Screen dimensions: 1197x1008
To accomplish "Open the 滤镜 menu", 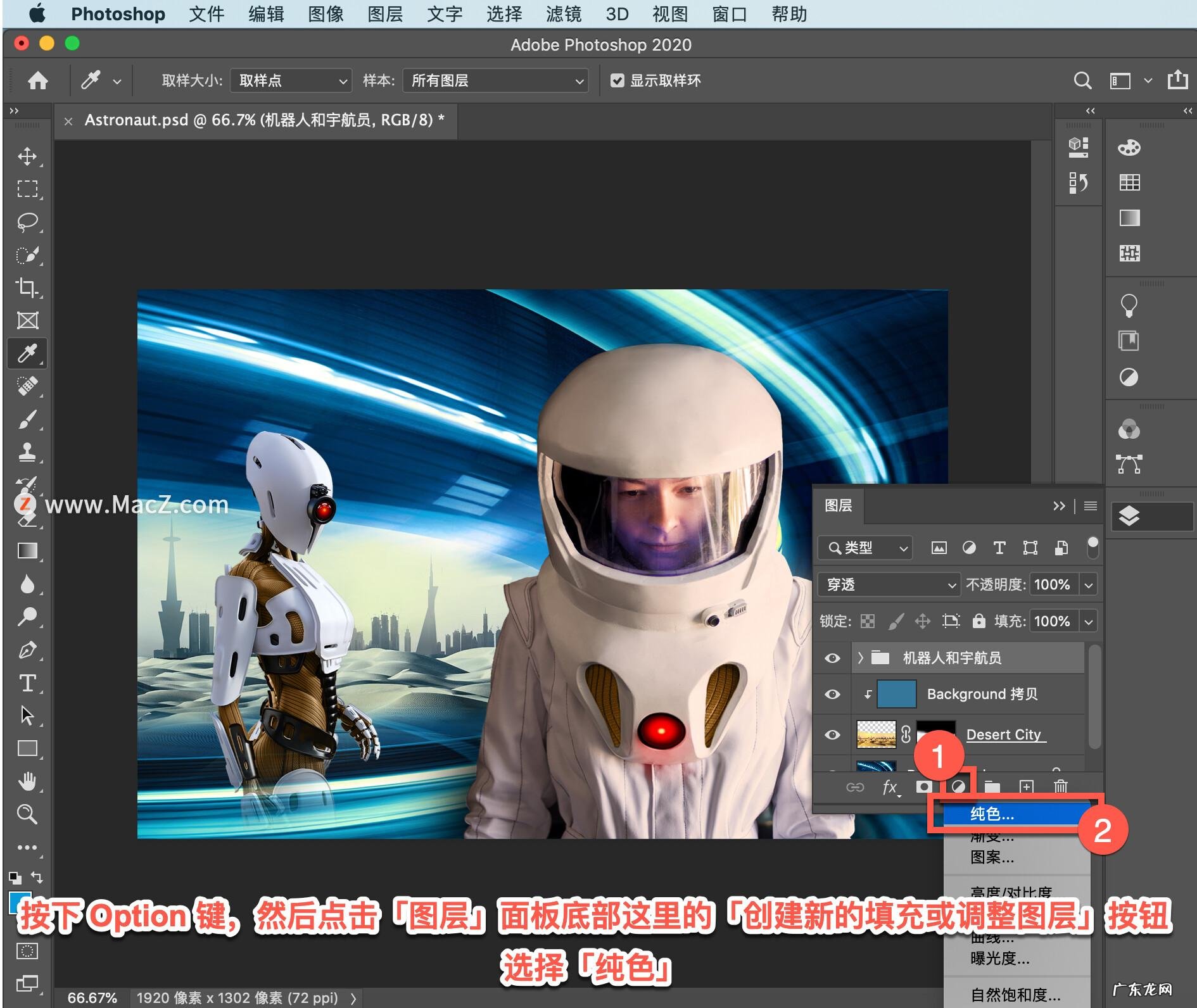I will (x=563, y=14).
